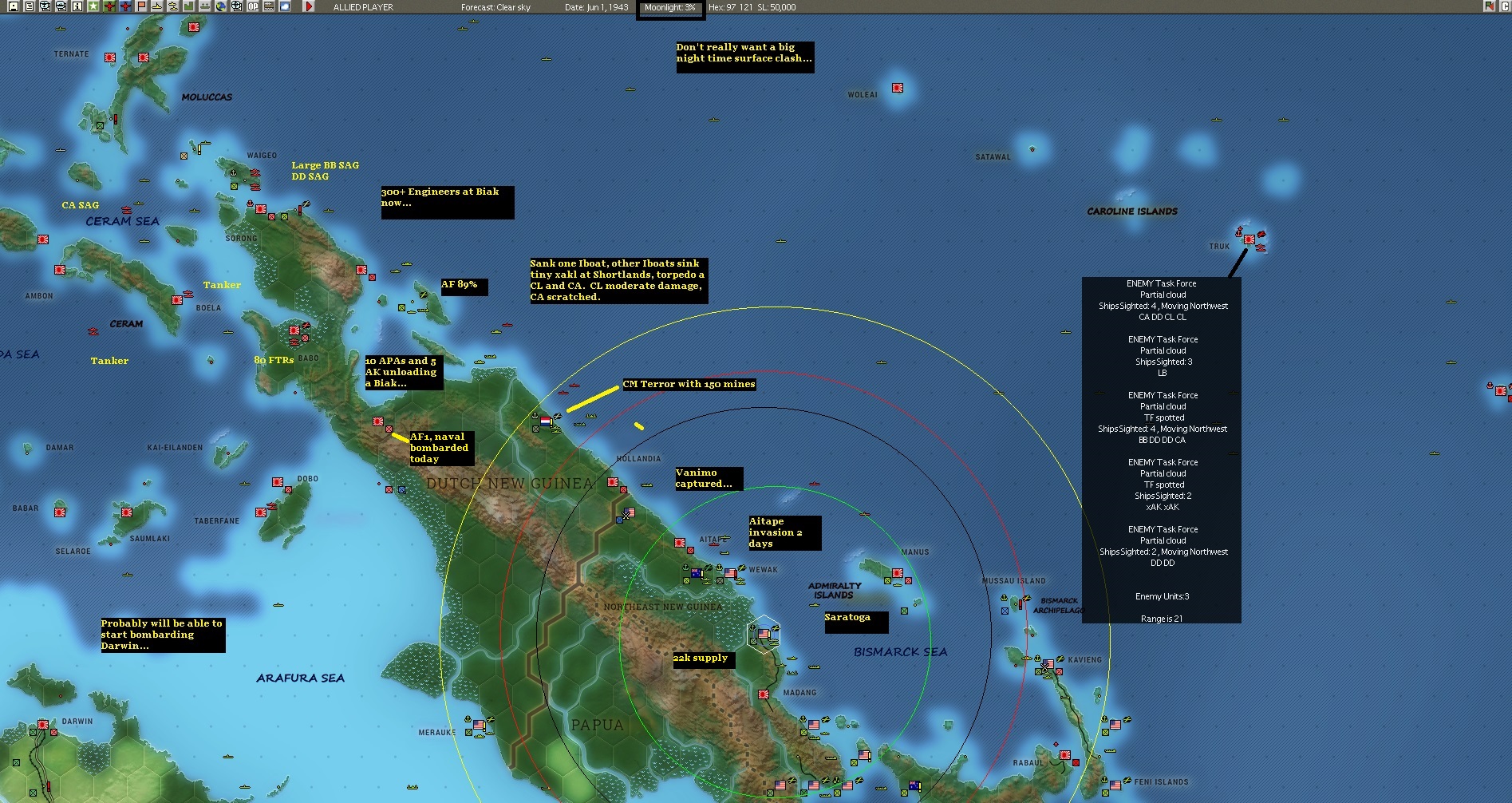Click the 'Range is 21' text in tooltip
The width and height of the screenshot is (1512, 803).
click(x=1162, y=619)
